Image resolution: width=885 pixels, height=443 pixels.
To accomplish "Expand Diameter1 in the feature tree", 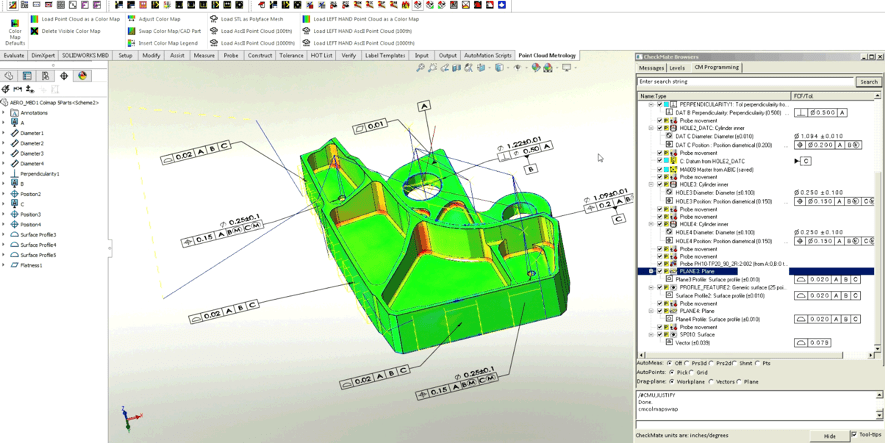I will (x=3, y=133).
